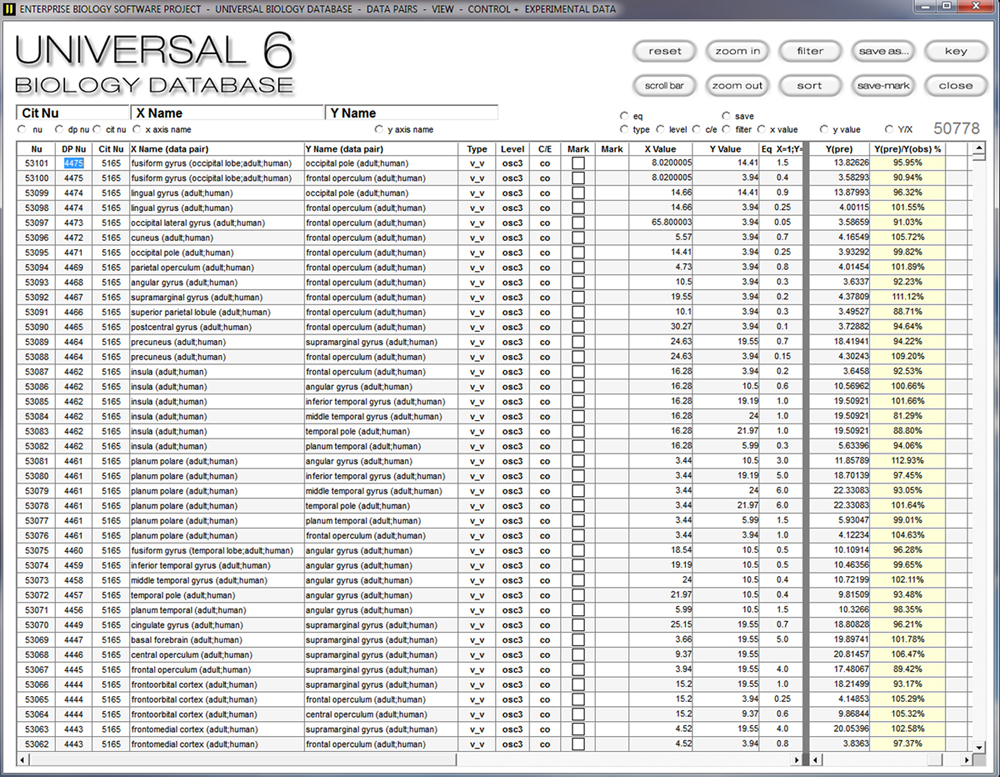This screenshot has height=777, width=1000.
Task: Select the nu radio button
Action: [22, 130]
